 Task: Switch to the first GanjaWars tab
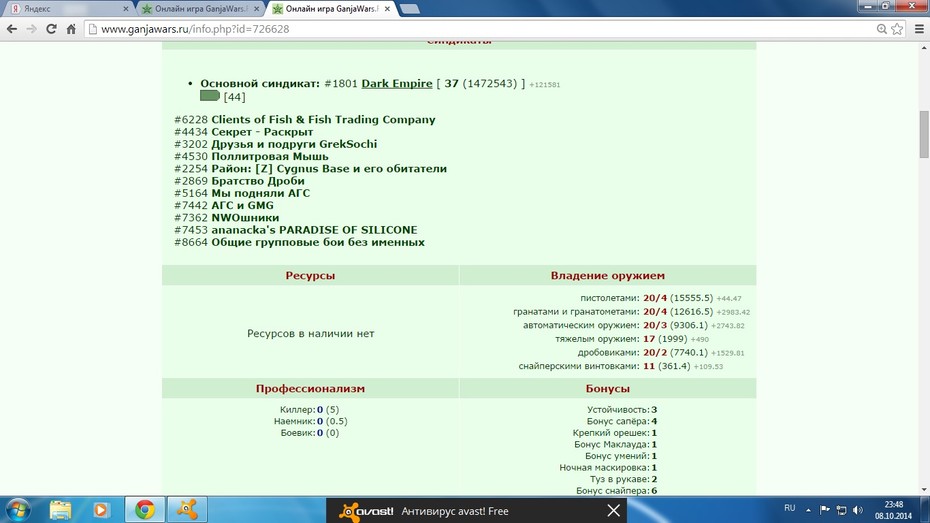[x=200, y=9]
